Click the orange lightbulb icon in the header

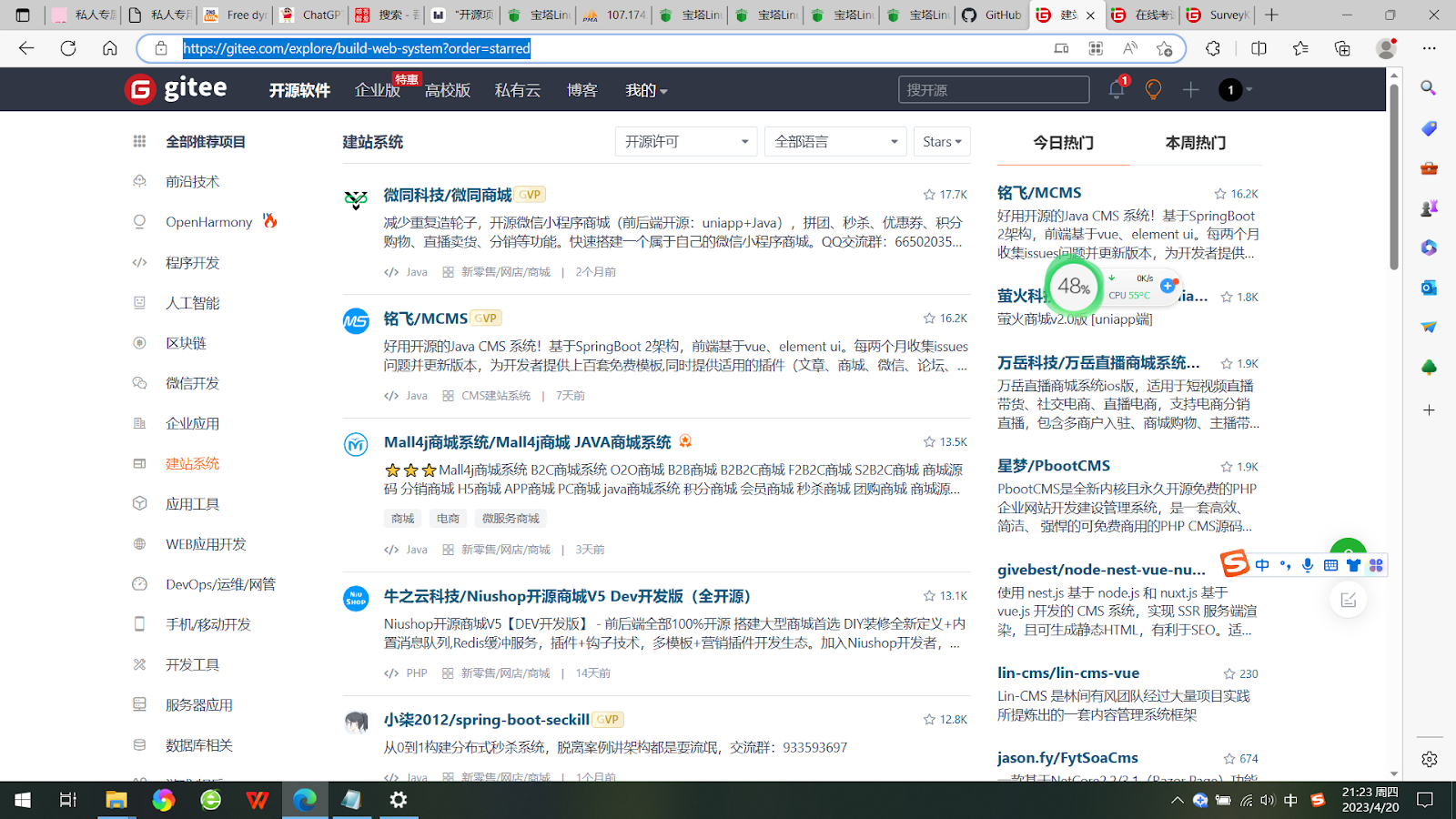coord(1153,89)
